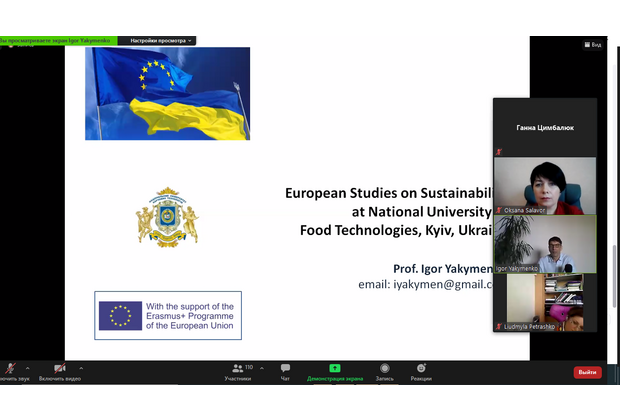Open the Чат chat panel

(285, 372)
